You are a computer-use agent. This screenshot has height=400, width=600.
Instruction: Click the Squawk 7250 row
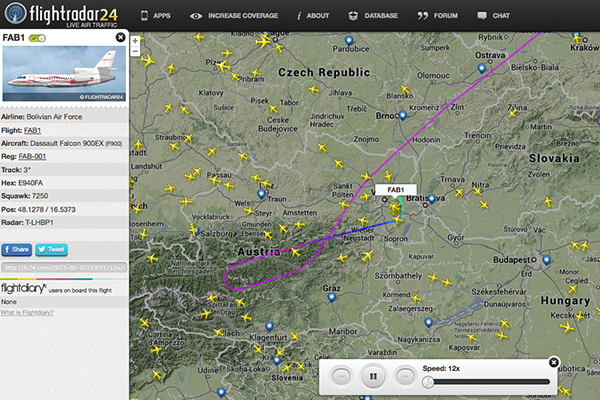(64, 196)
